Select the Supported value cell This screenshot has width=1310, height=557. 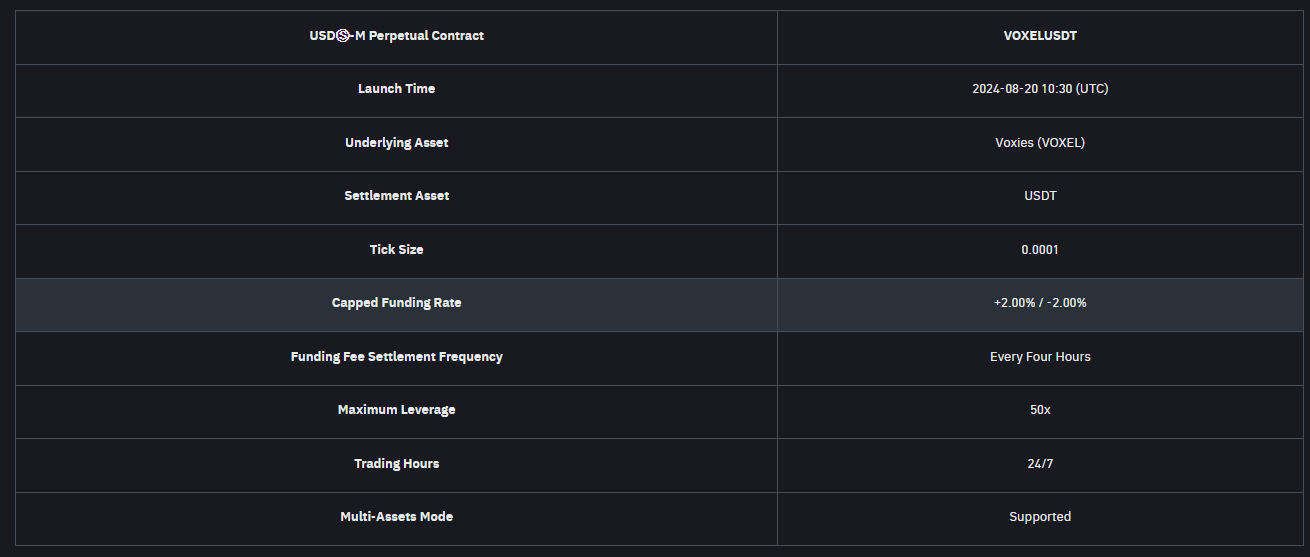tap(1040, 517)
